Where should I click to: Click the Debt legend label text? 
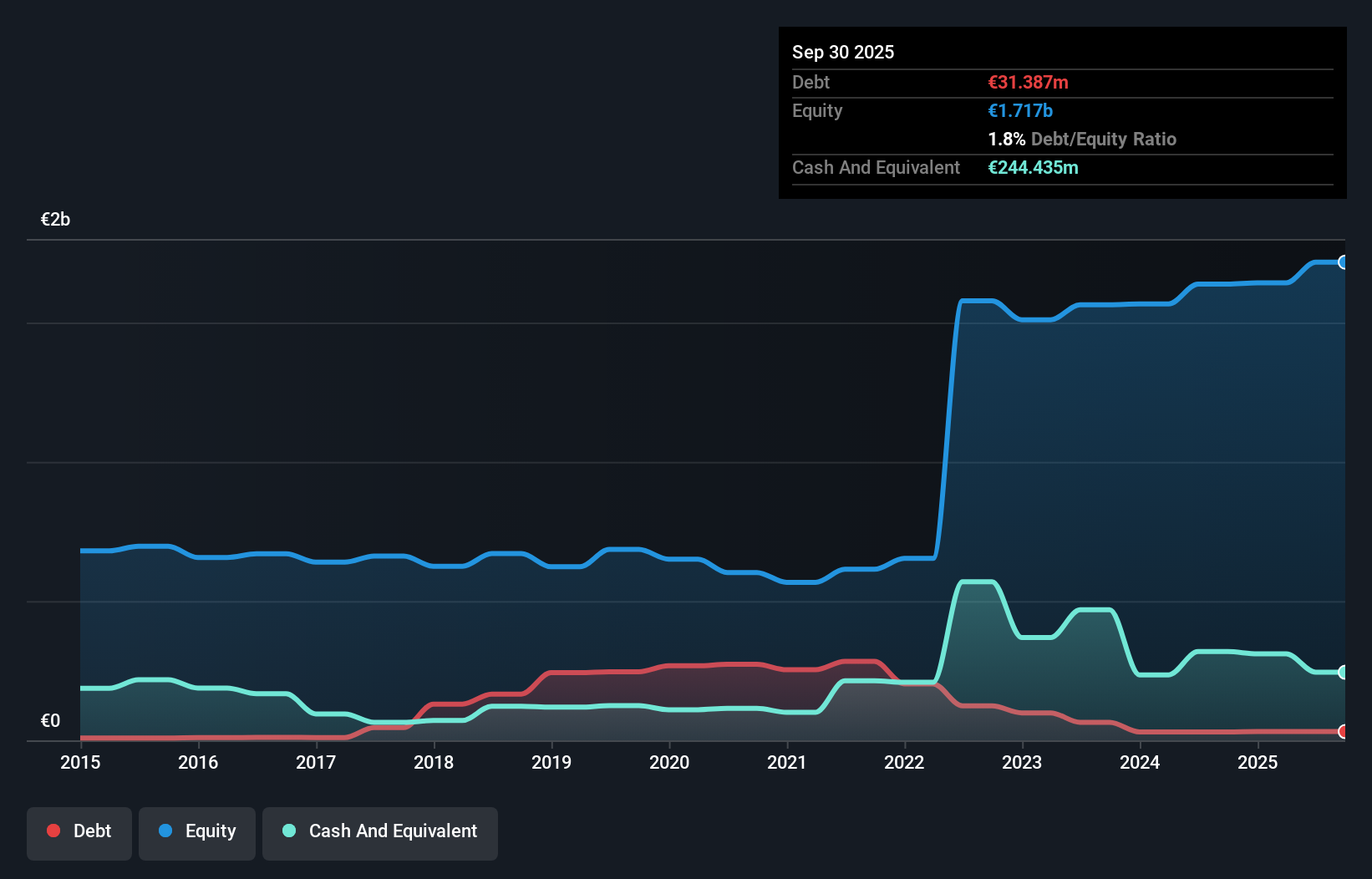92,831
